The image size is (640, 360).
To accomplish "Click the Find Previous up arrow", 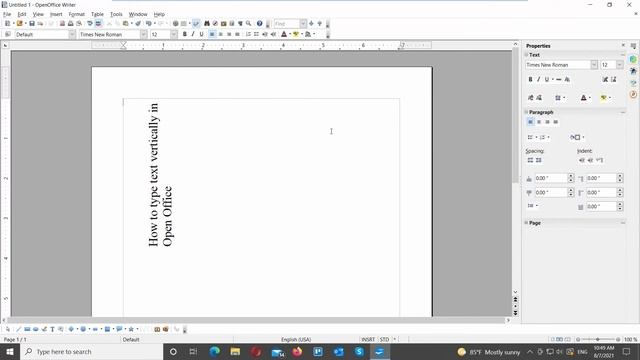I will click(x=320, y=24).
